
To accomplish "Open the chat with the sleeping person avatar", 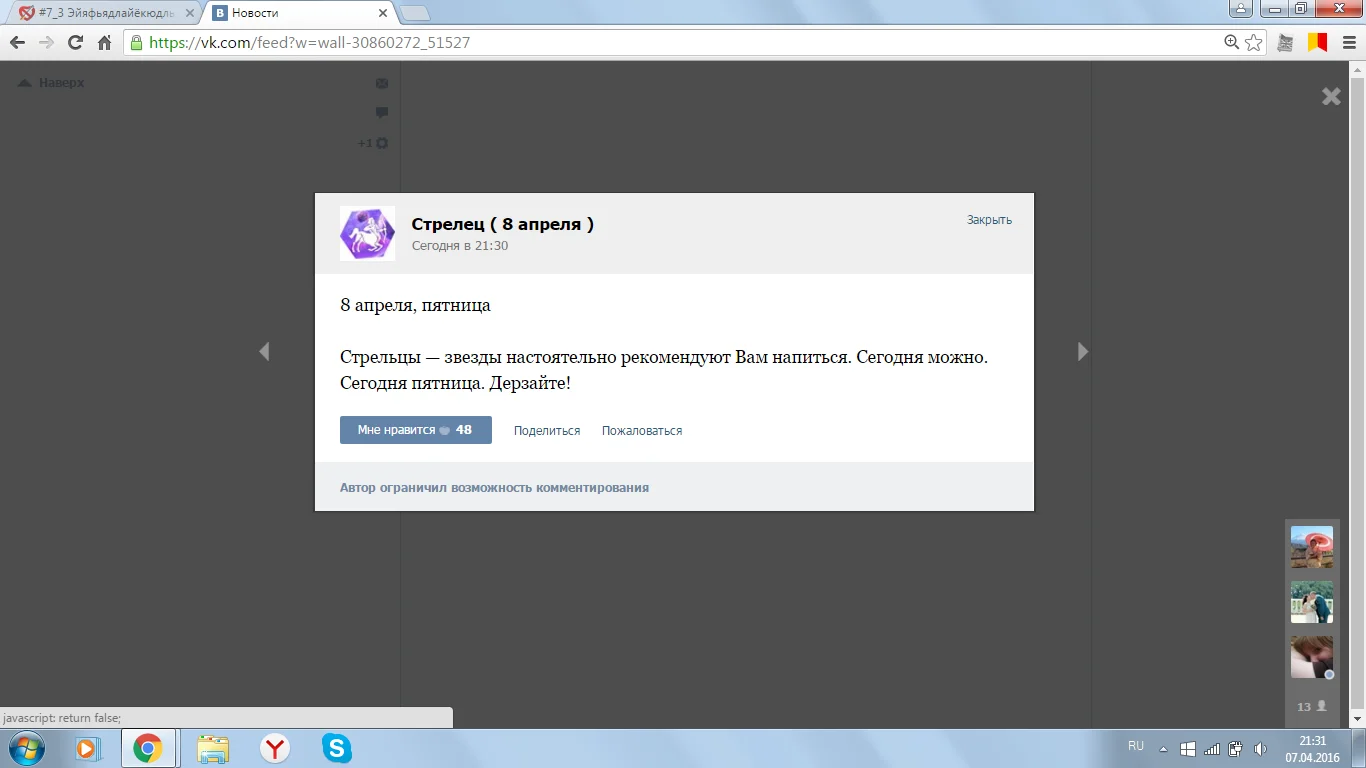I will (x=1312, y=657).
